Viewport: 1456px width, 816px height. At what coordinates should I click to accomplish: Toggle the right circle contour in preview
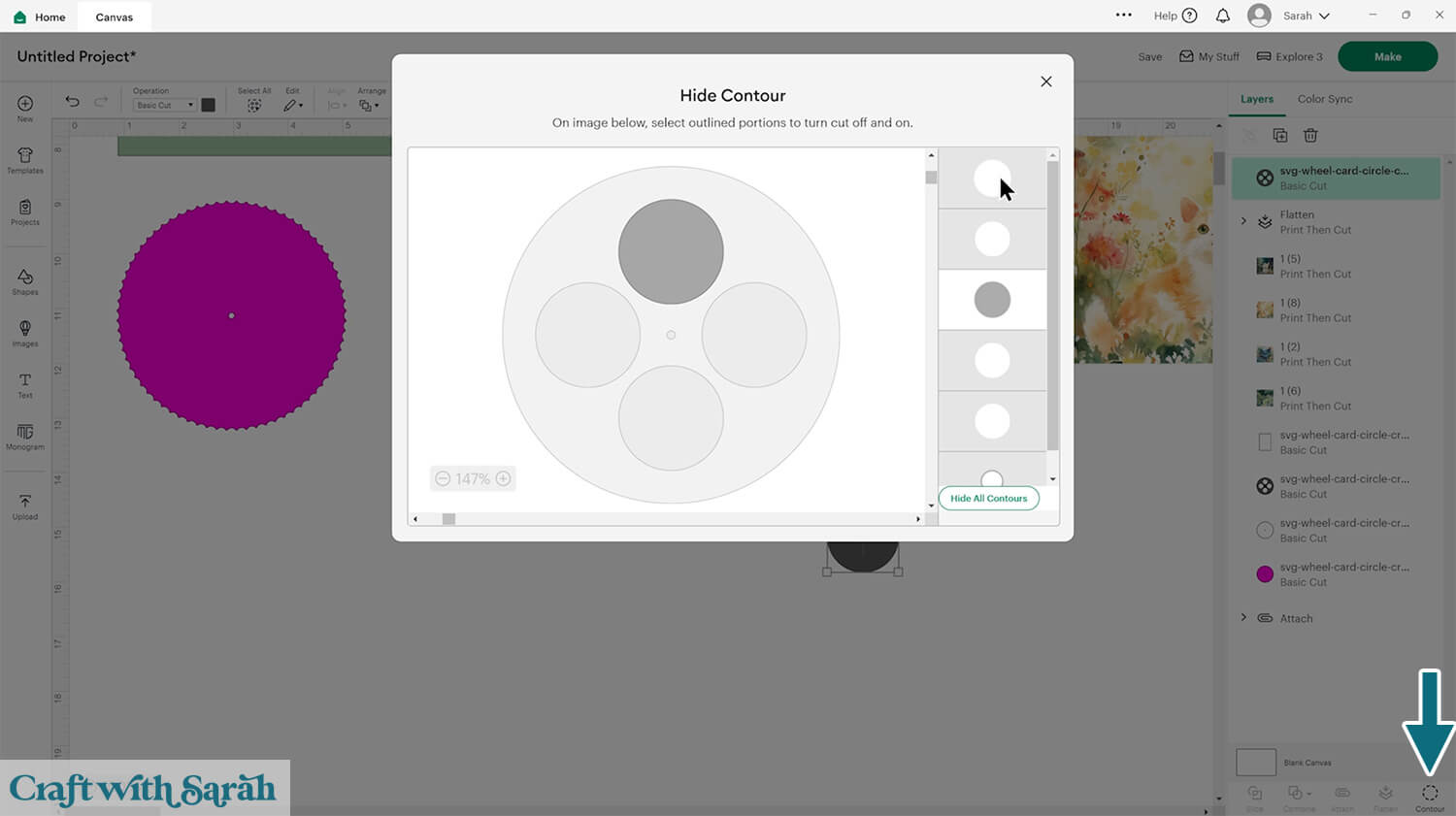[x=754, y=335]
